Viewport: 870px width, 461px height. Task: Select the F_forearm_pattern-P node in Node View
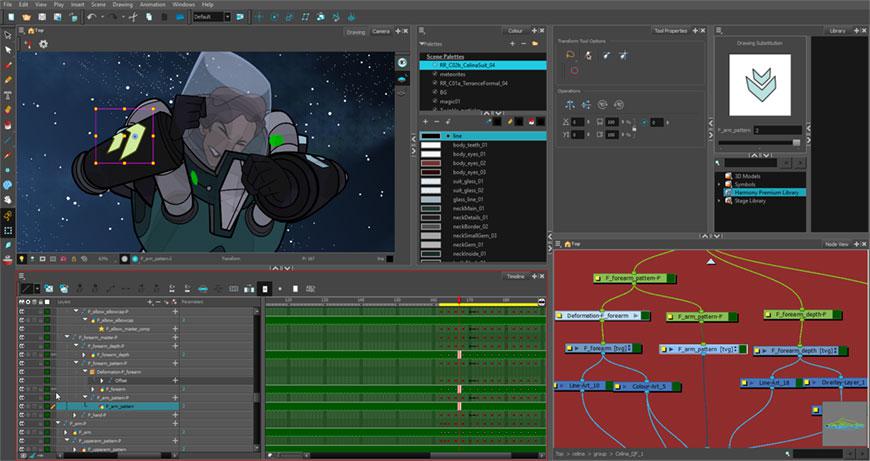click(x=634, y=278)
